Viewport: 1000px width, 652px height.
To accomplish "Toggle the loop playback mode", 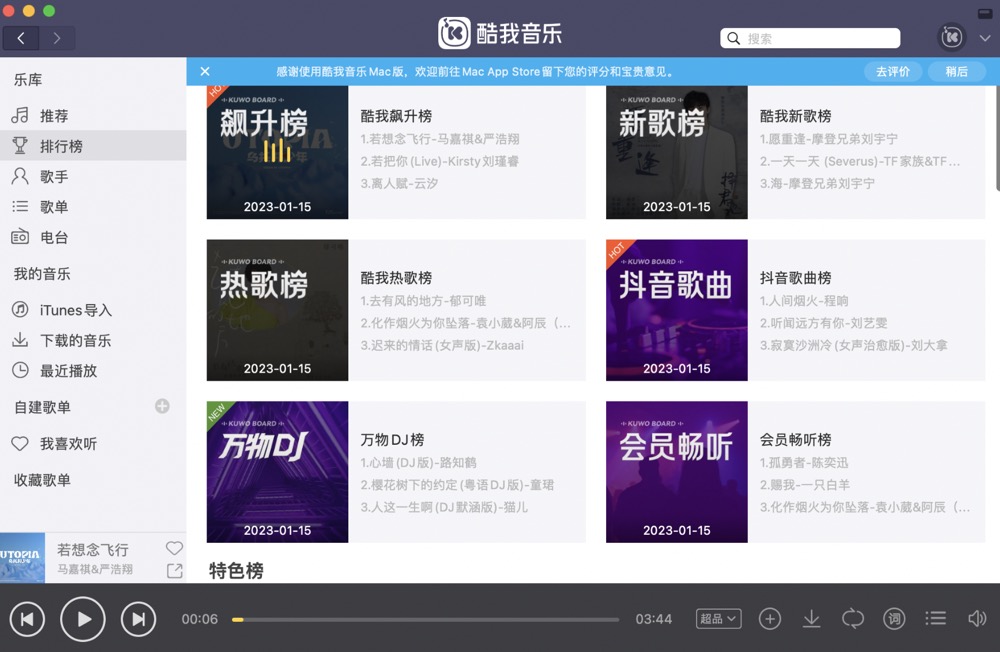I will (853, 618).
